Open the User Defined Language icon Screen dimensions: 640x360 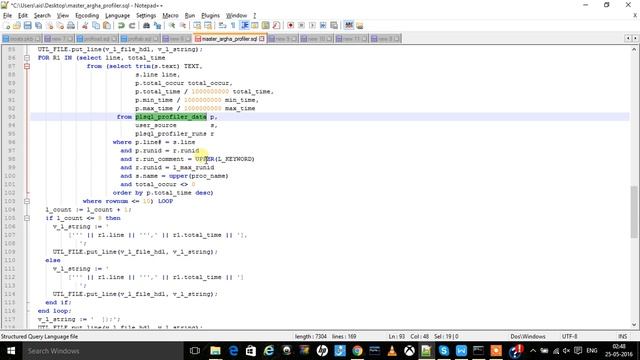pyautogui.click(x=255, y=25)
